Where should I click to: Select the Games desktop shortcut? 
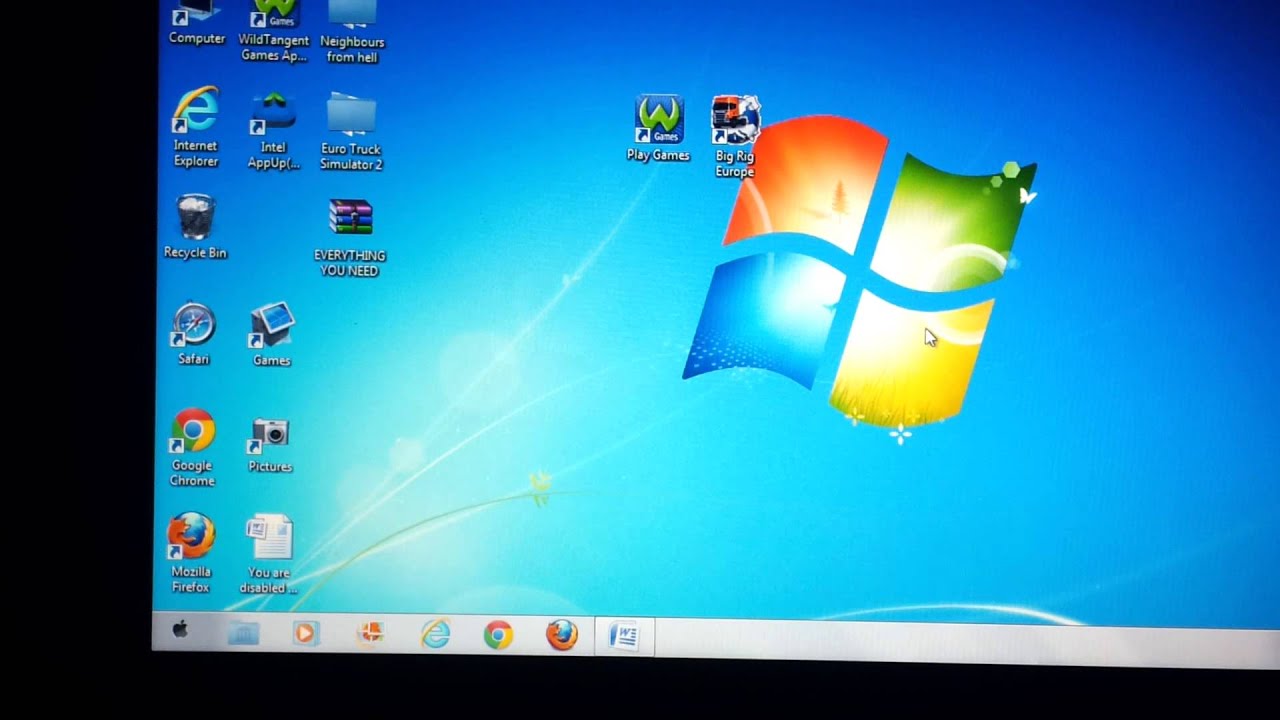pos(271,335)
